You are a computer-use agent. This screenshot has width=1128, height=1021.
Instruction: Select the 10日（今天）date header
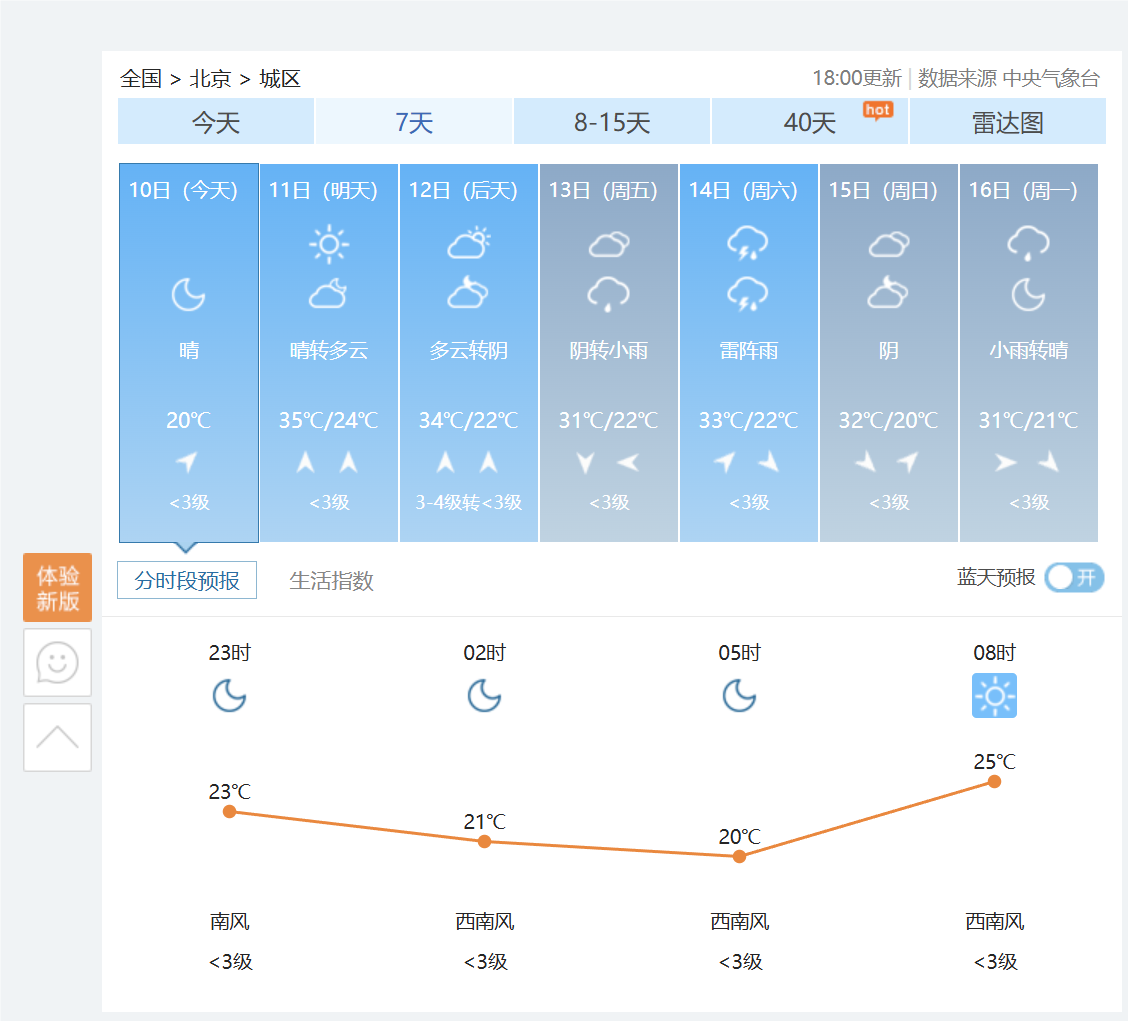(183, 191)
